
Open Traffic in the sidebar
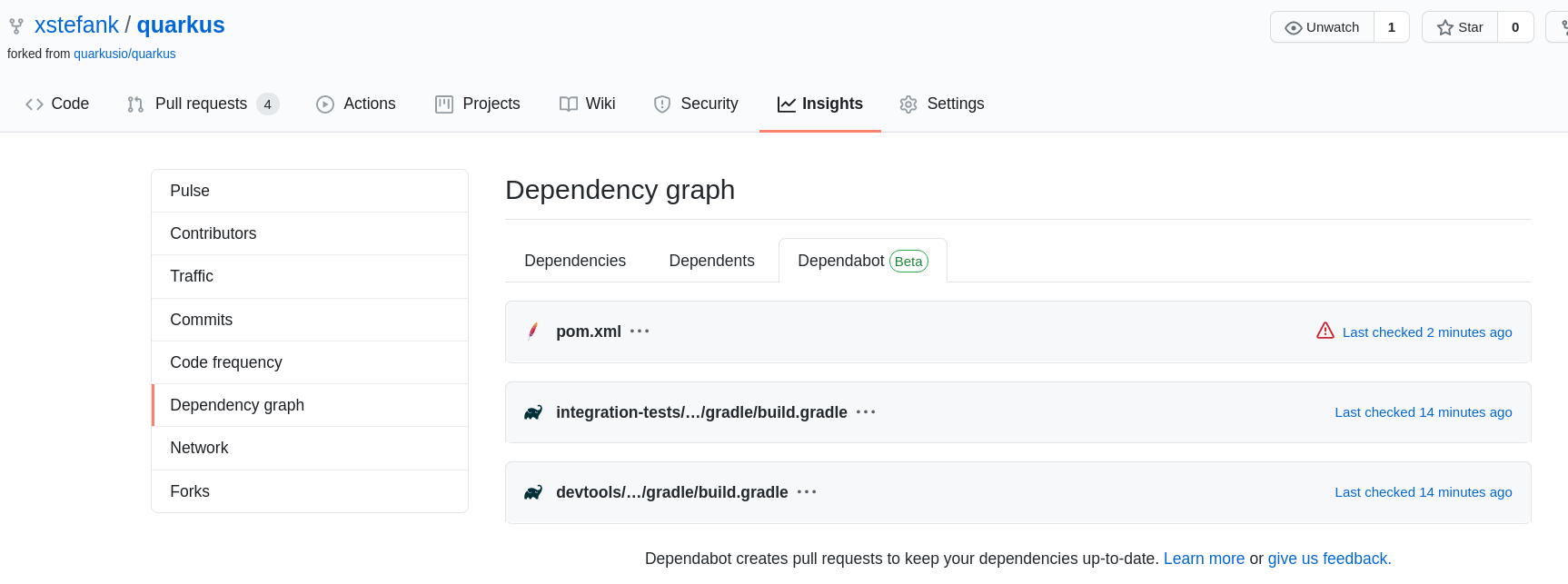click(x=310, y=276)
